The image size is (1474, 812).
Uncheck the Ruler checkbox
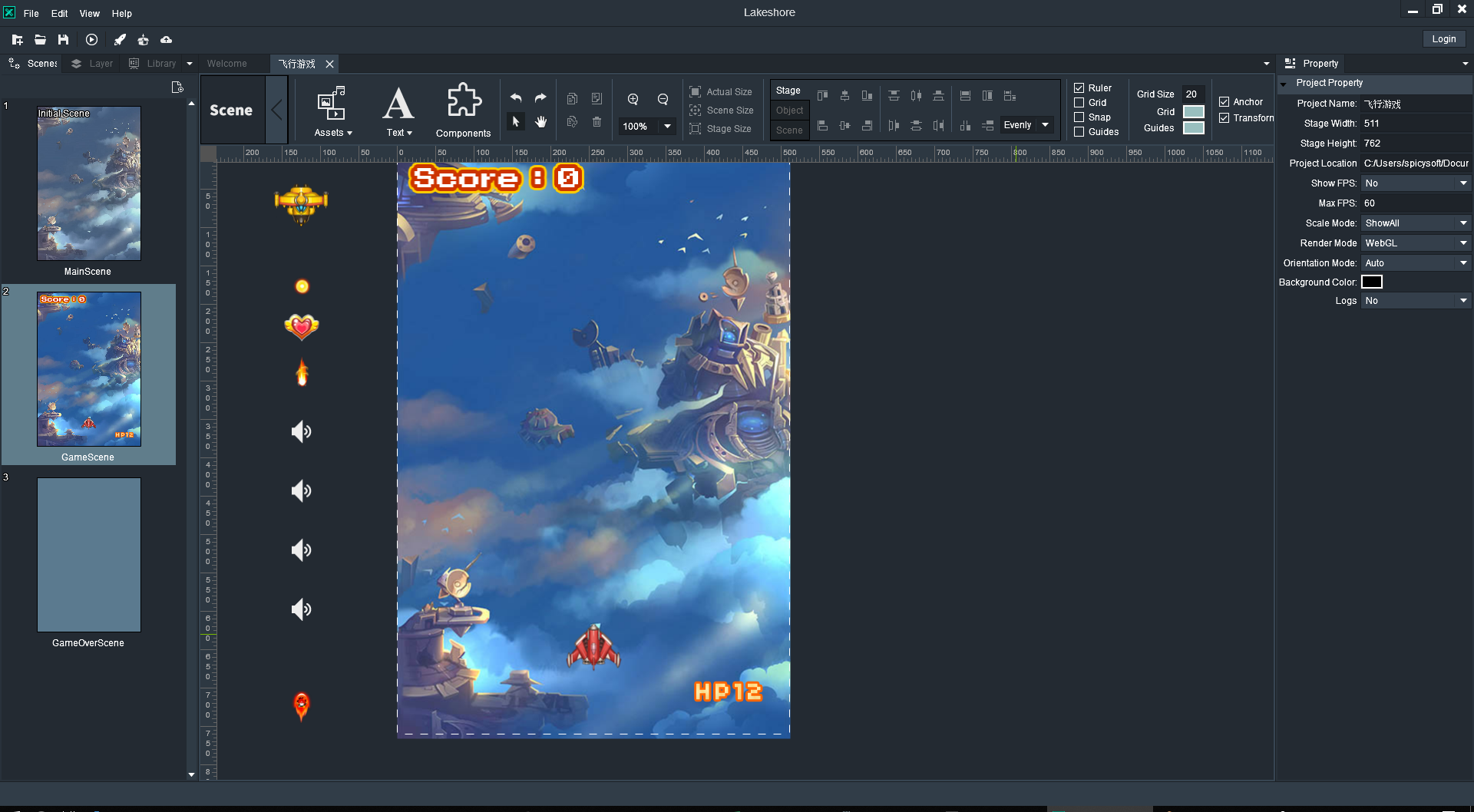tap(1079, 87)
